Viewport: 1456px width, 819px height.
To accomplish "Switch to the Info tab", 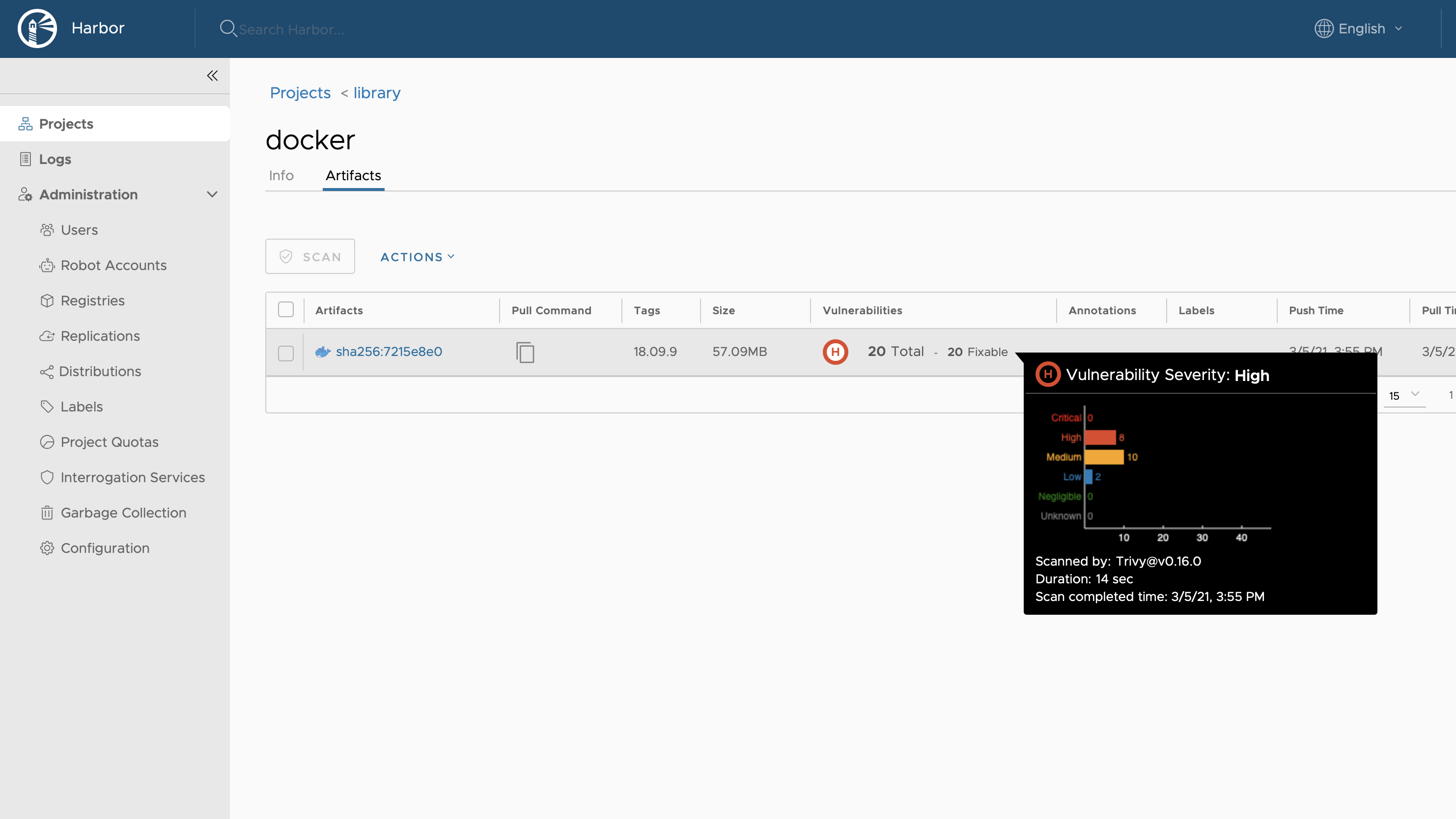I will 281,176.
